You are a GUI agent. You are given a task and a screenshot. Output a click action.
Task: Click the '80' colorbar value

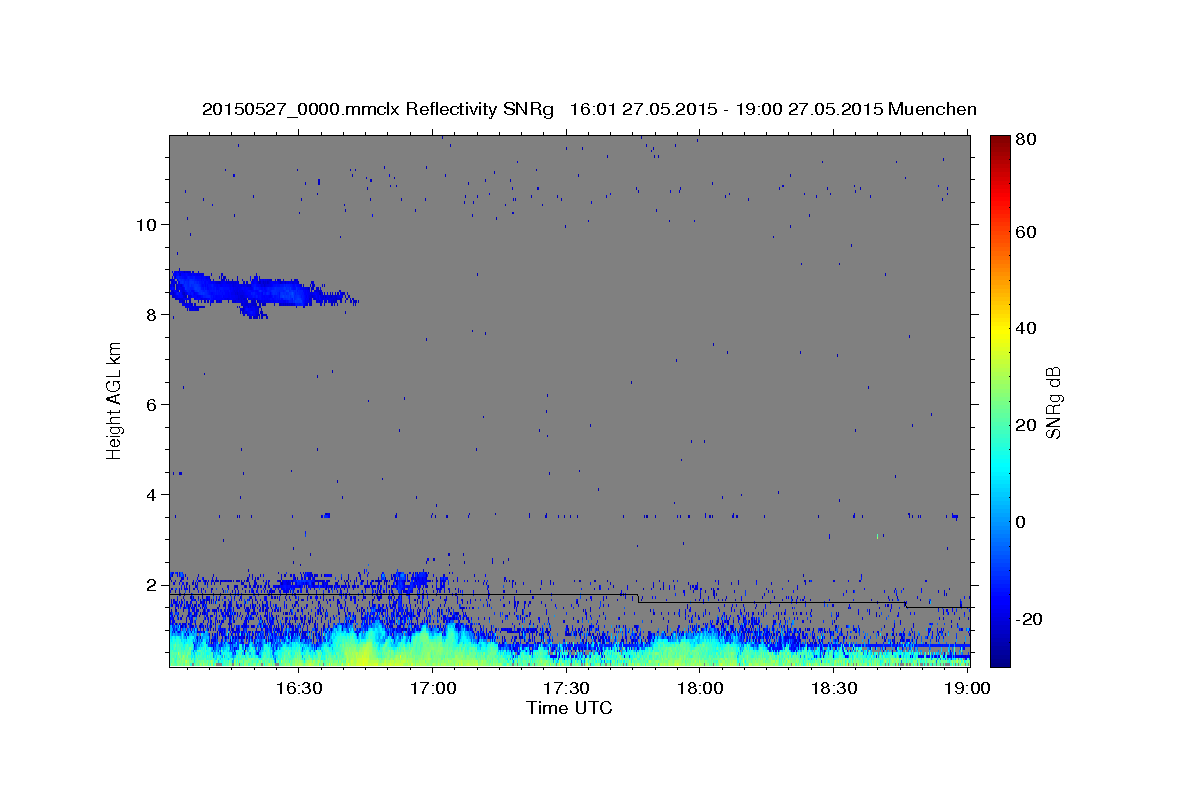pyautogui.click(x=1027, y=140)
